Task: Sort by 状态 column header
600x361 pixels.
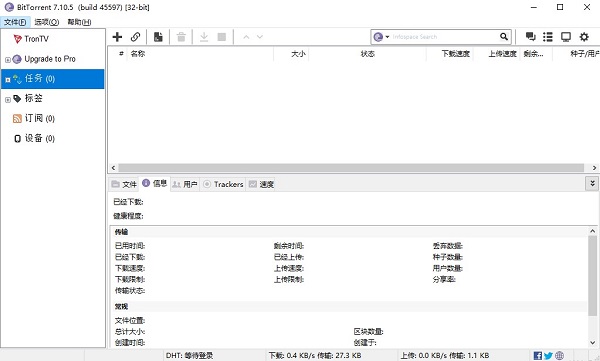Action: coord(367,54)
